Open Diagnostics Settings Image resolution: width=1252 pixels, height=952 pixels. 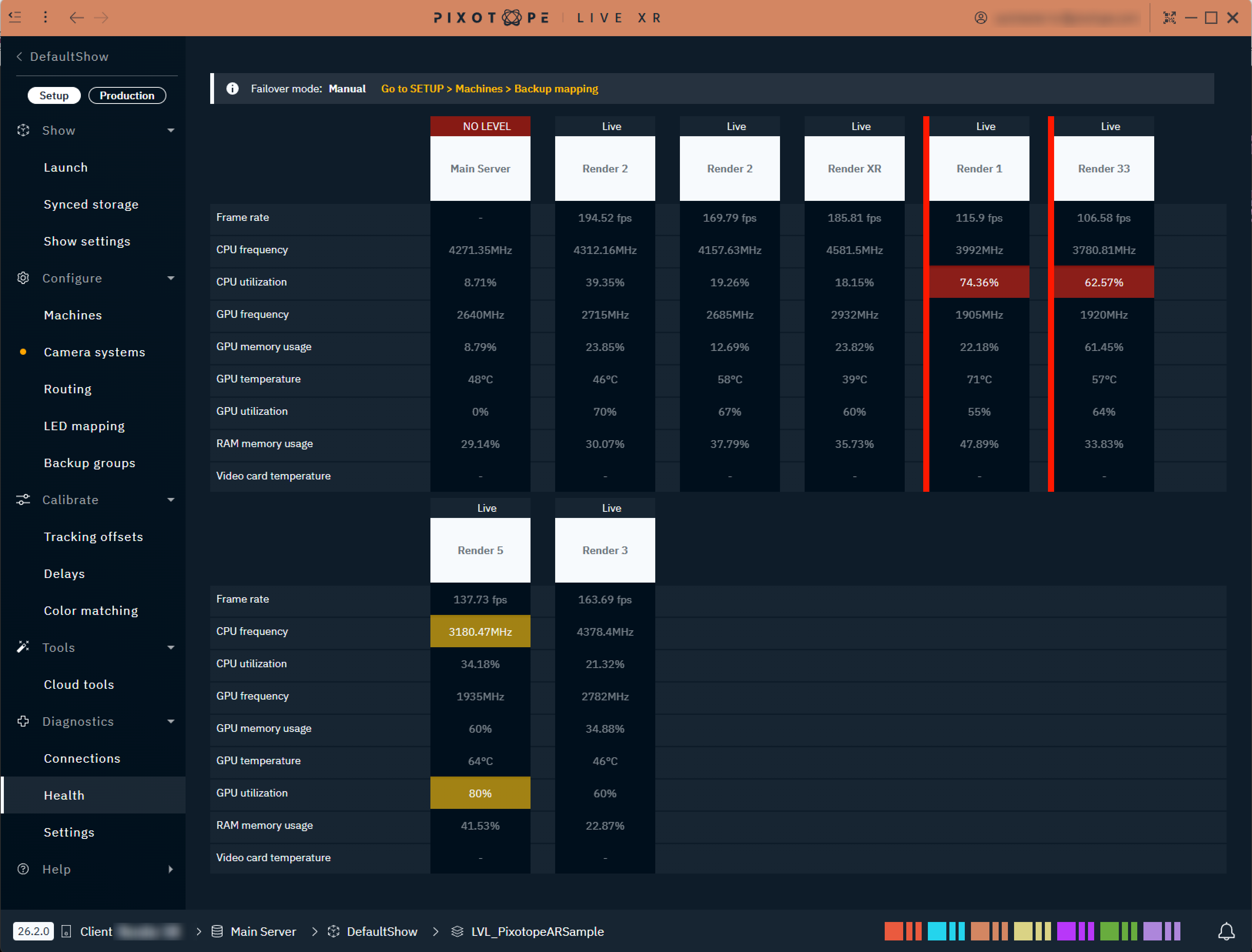tap(69, 832)
